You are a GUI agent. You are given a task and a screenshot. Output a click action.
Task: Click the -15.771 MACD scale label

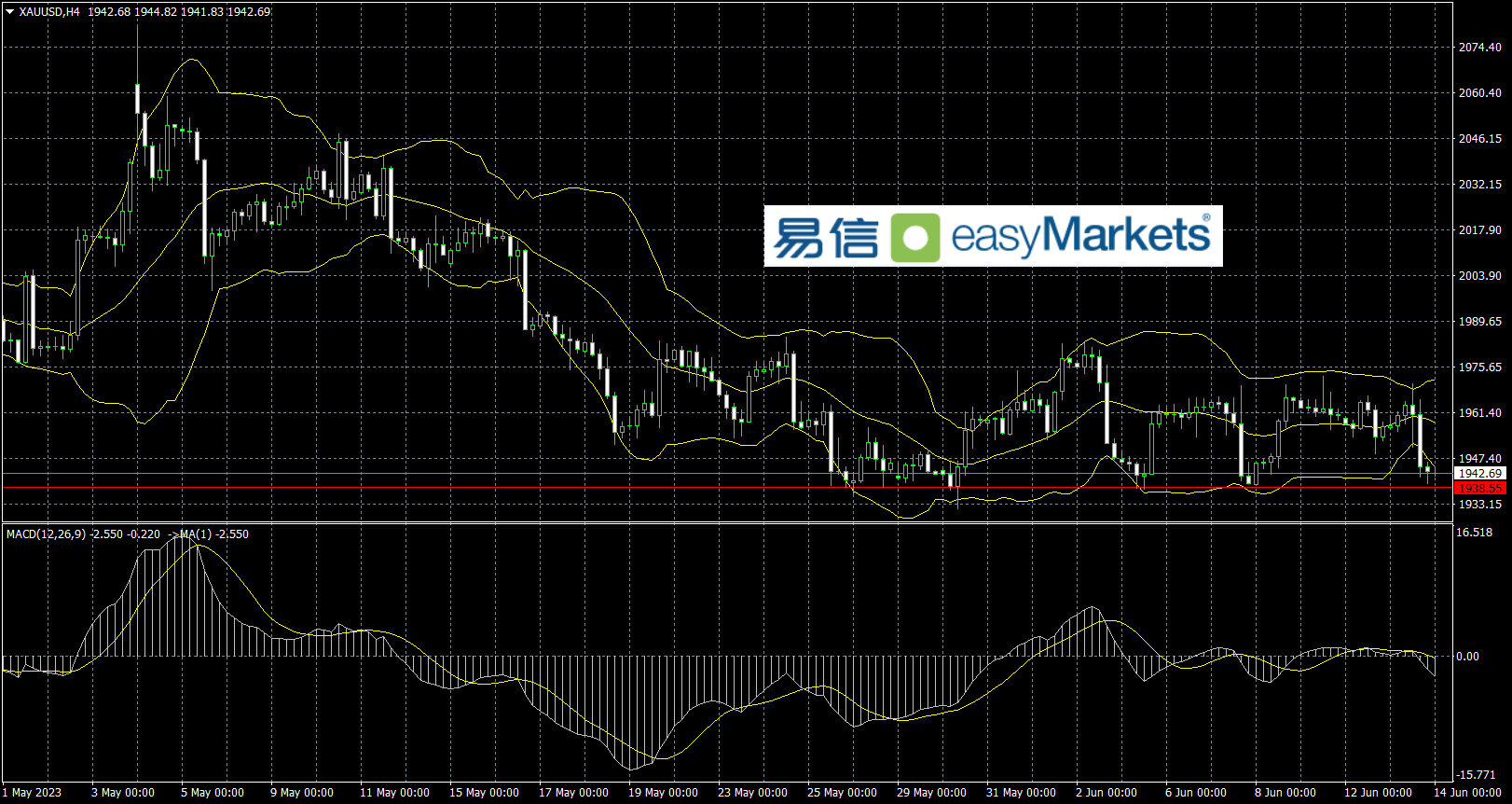click(1476, 775)
